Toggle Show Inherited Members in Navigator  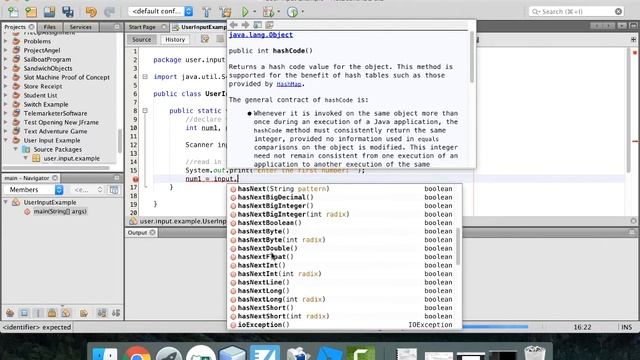(10, 313)
